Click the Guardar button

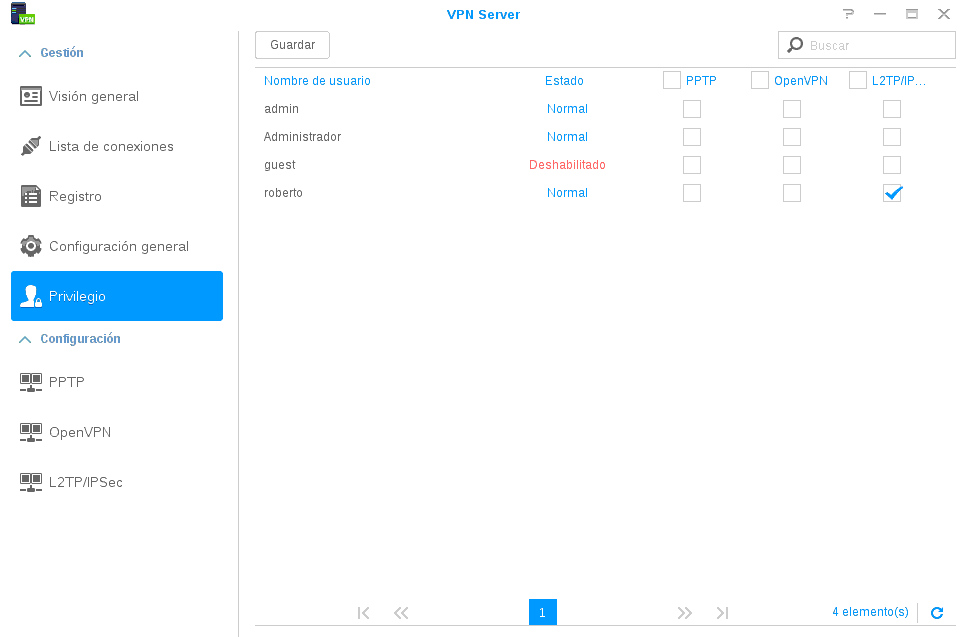(x=292, y=45)
